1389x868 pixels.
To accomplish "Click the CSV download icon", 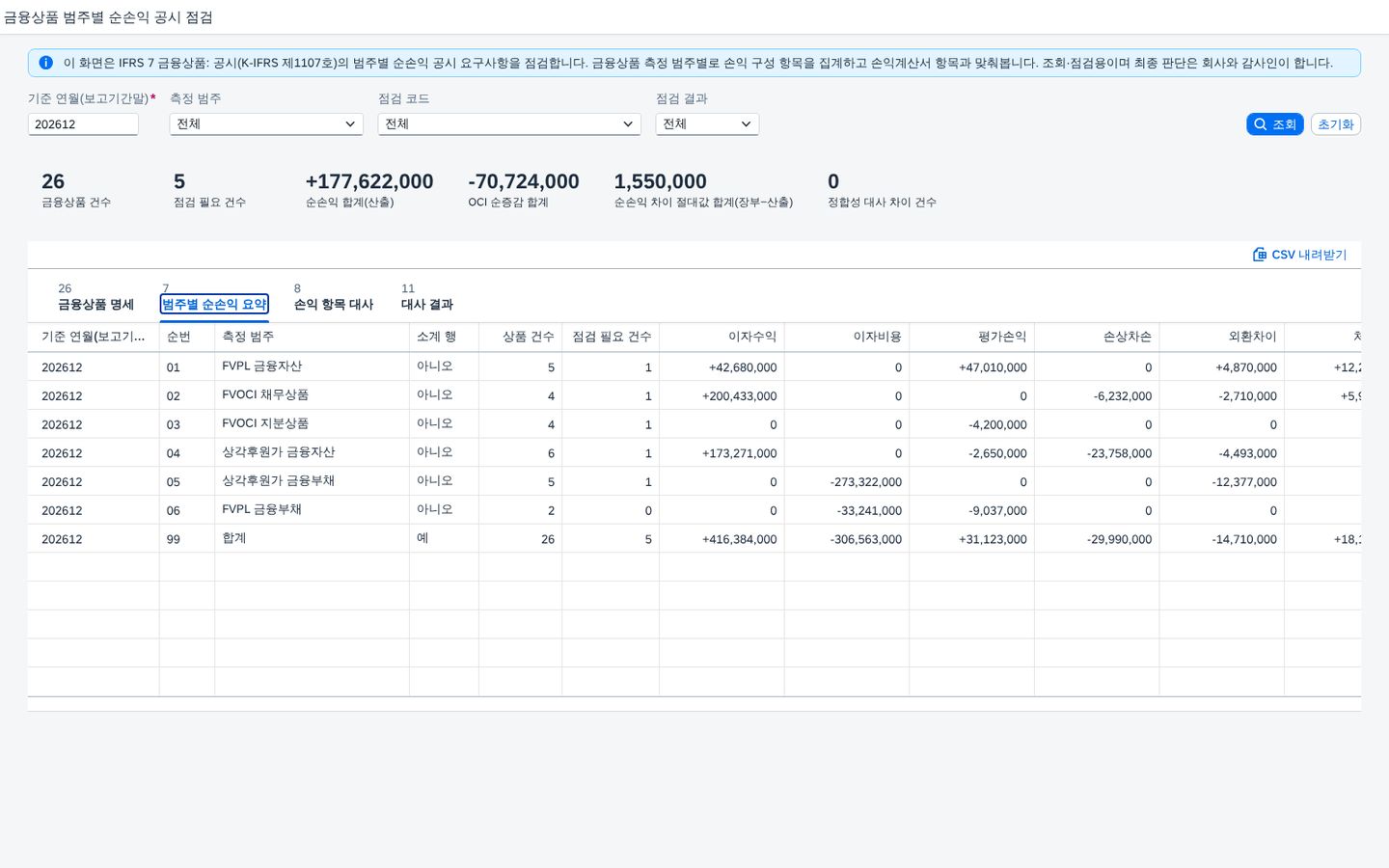I will 1259,255.
